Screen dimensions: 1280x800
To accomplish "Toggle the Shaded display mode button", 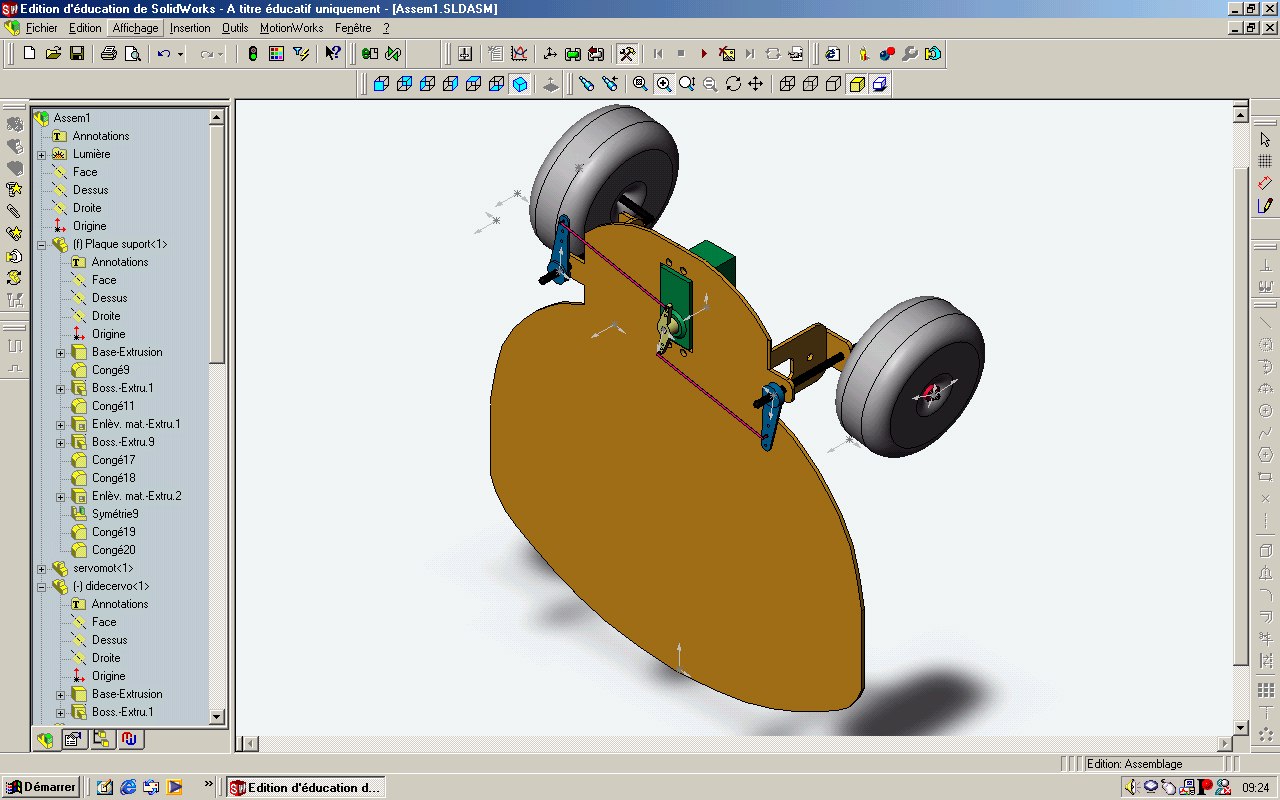I will 857,84.
